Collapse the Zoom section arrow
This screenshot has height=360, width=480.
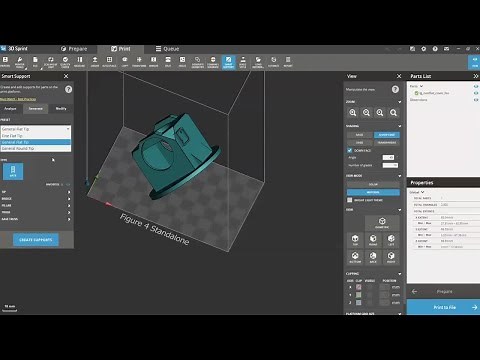(400, 102)
